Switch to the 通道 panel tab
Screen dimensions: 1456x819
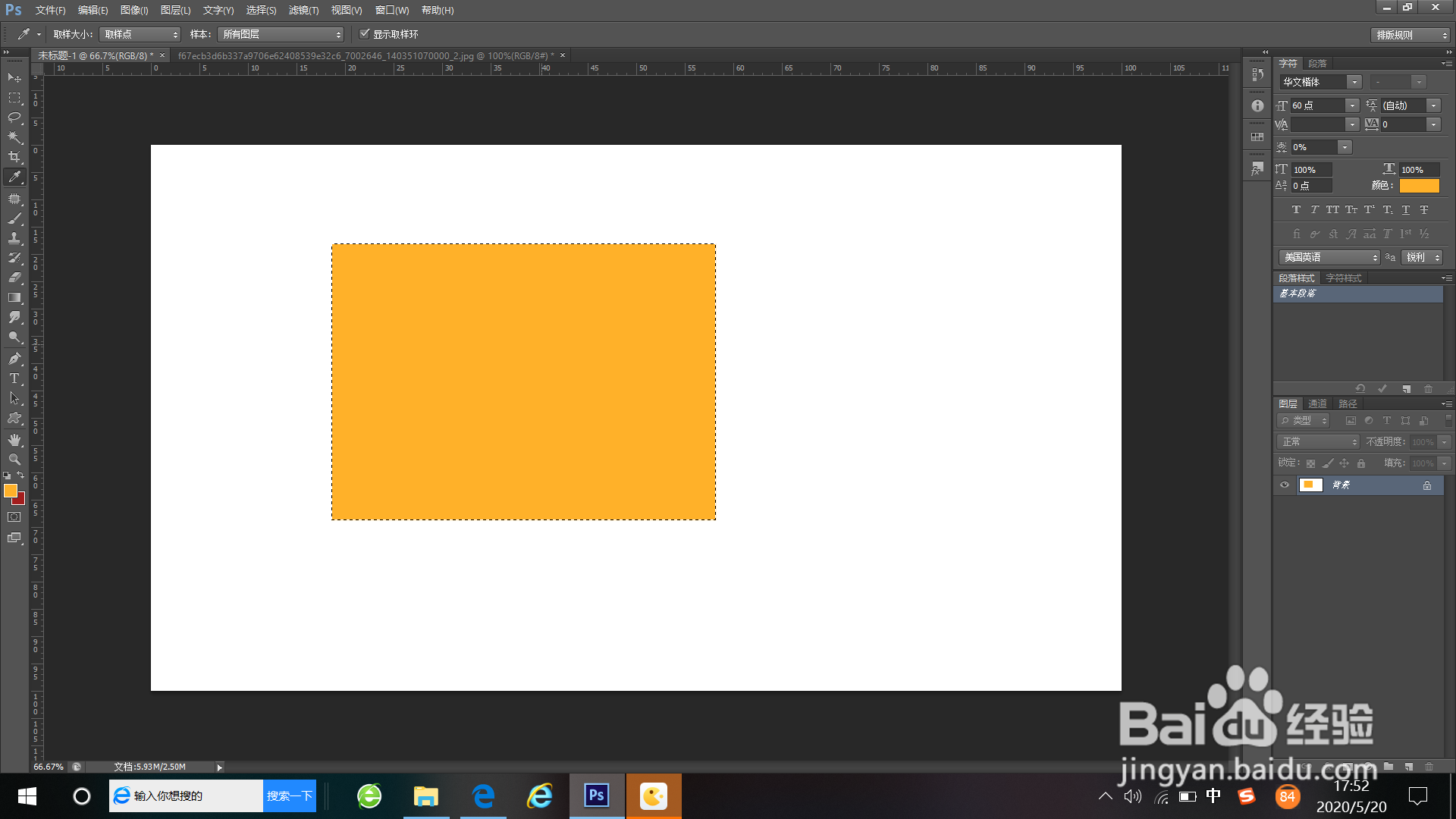tap(1317, 404)
